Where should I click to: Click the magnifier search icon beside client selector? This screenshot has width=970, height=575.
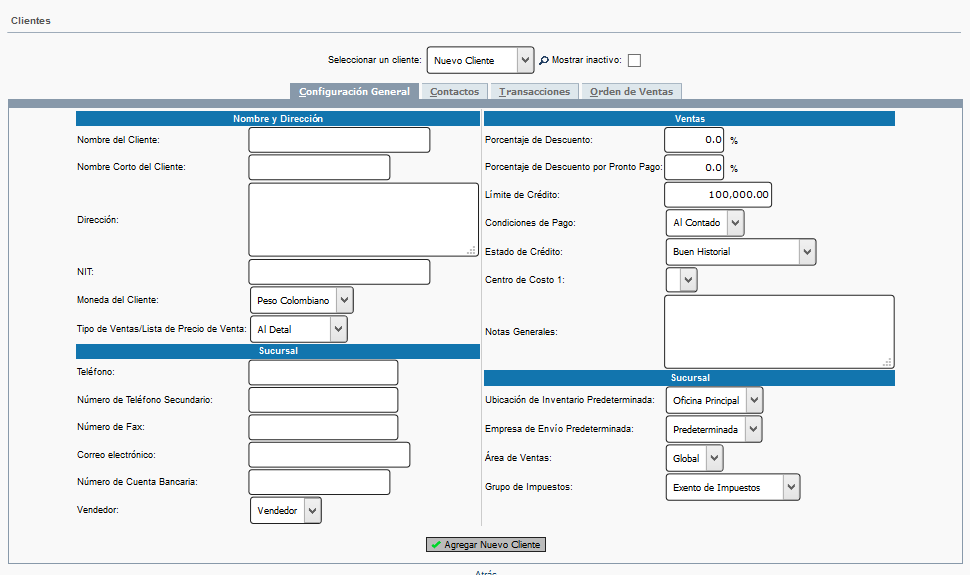(544, 61)
